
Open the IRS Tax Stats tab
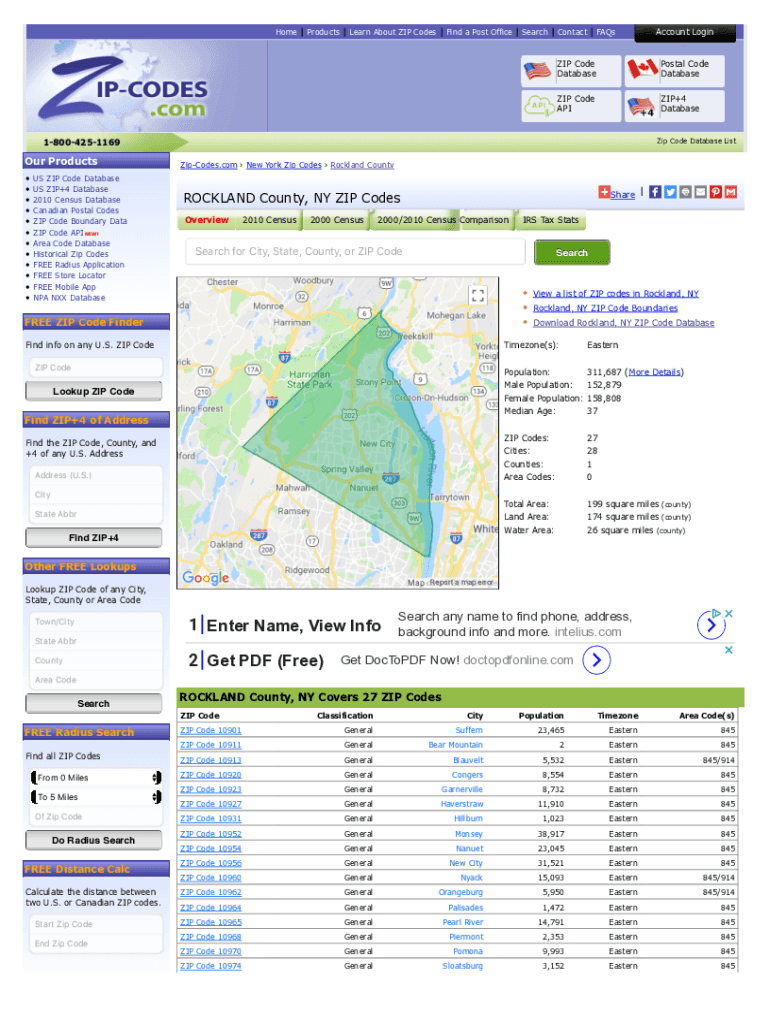[550, 220]
